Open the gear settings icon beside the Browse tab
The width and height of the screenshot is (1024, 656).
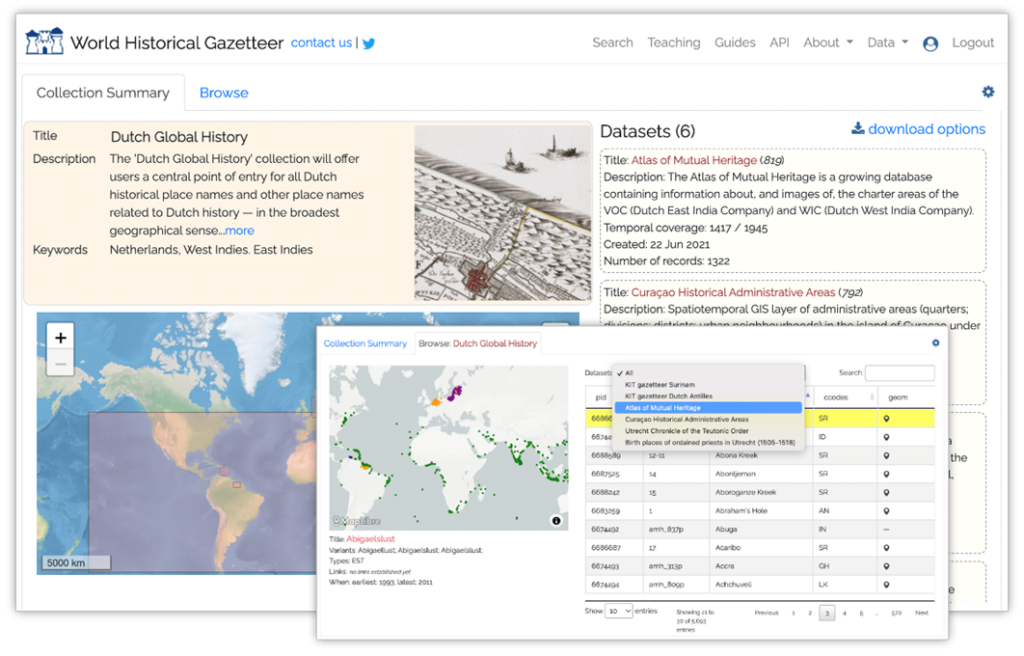tap(988, 92)
